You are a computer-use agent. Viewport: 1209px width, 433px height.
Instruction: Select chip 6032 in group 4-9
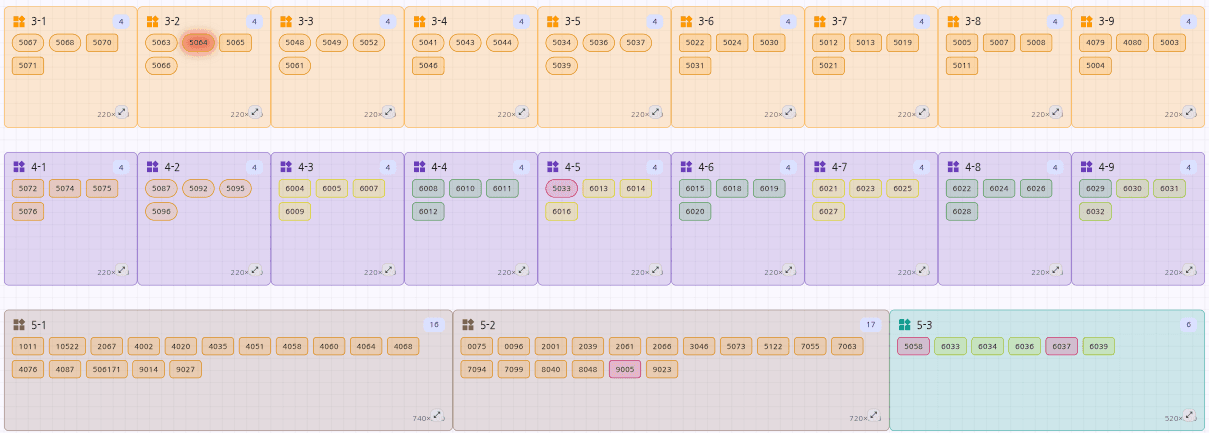pos(1095,211)
